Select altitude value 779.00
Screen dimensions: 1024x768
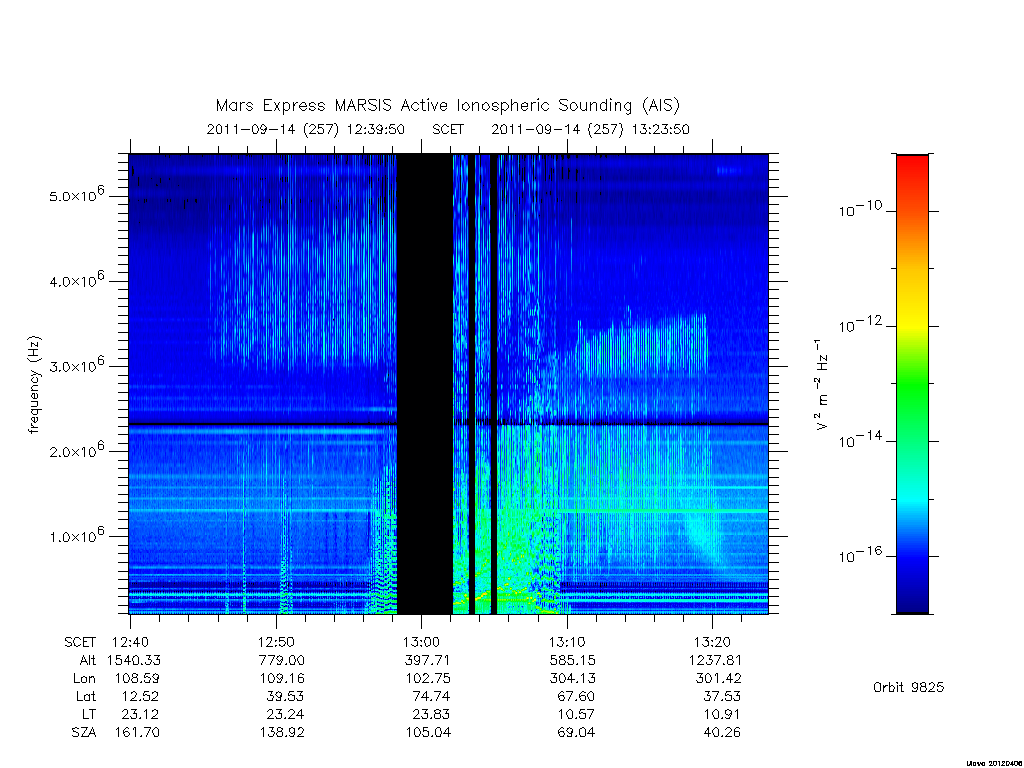coord(282,660)
